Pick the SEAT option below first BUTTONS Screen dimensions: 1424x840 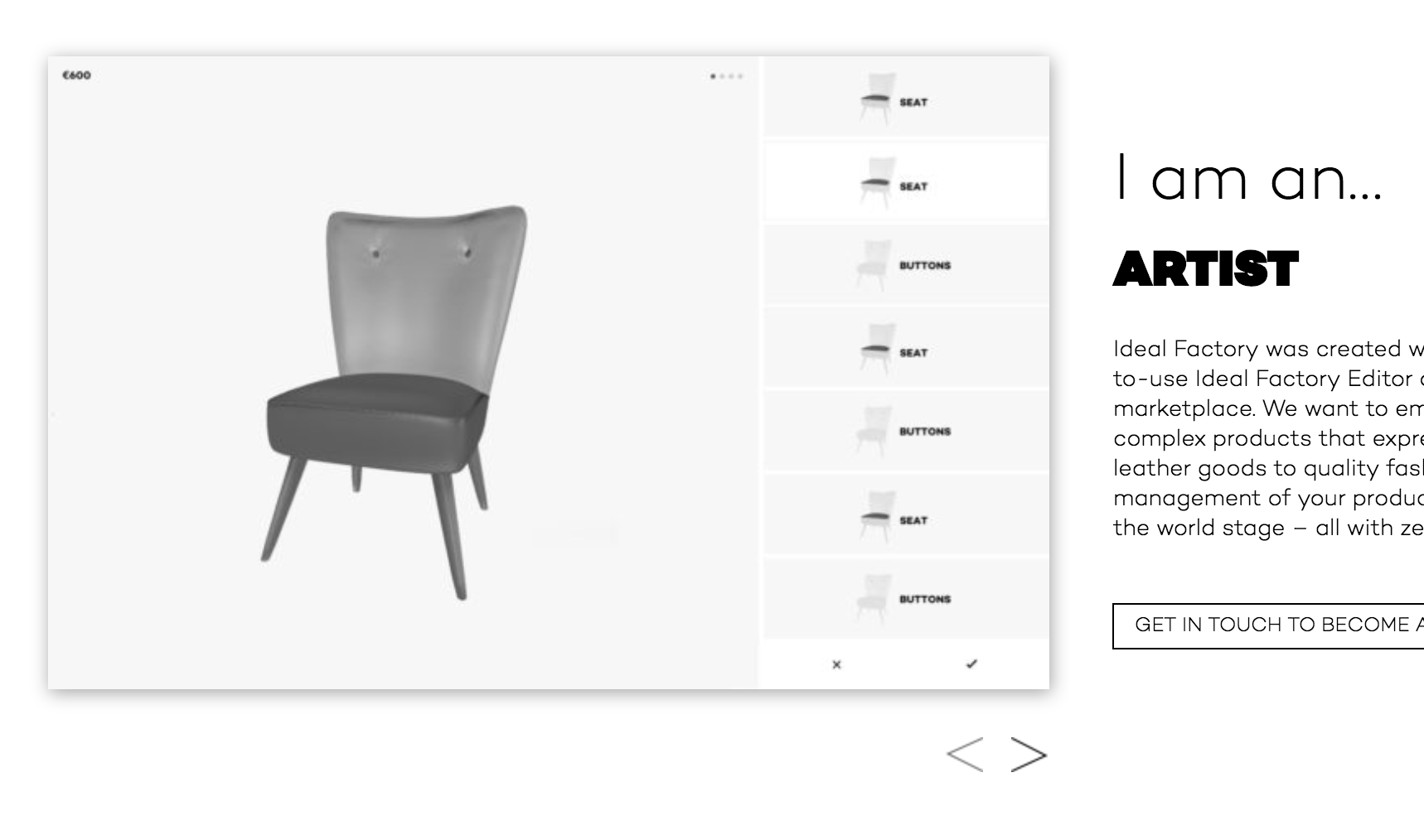click(x=906, y=349)
